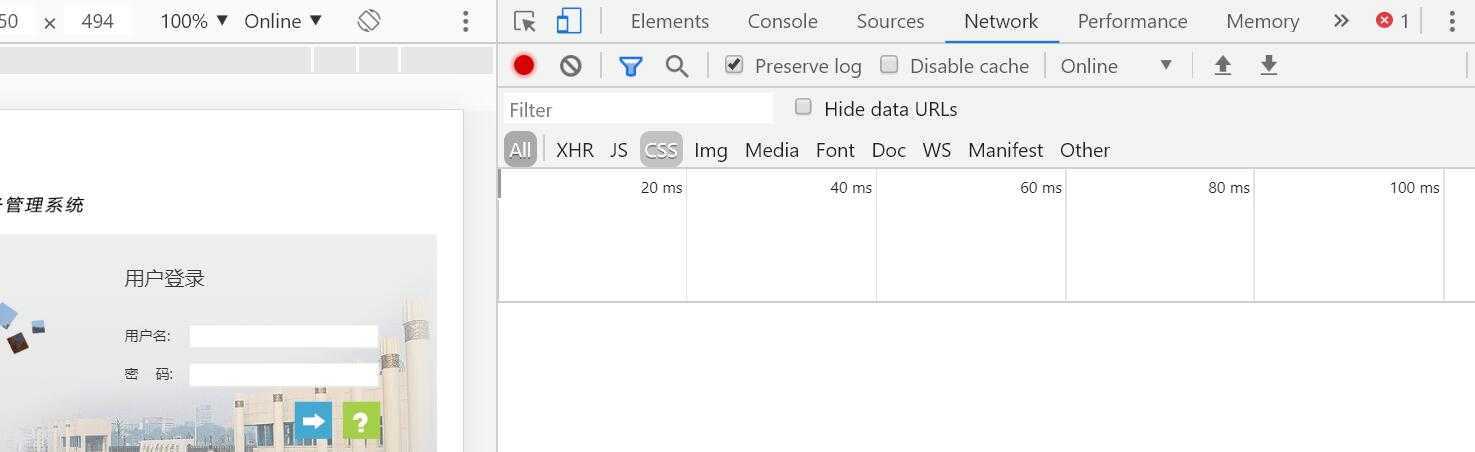Open the 100% zoom dropdown

195,21
